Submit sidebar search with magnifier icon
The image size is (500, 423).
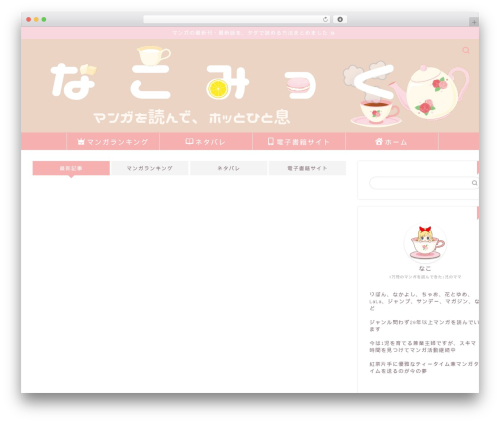(474, 183)
